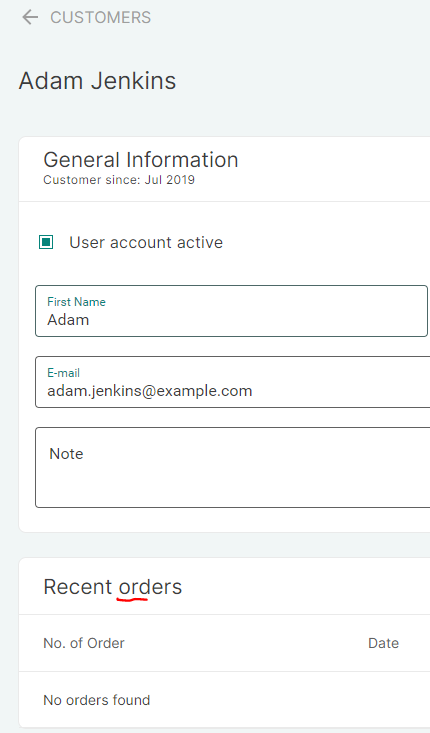The image size is (430, 733).
Task: Click the General Information card heading
Action: tap(141, 159)
